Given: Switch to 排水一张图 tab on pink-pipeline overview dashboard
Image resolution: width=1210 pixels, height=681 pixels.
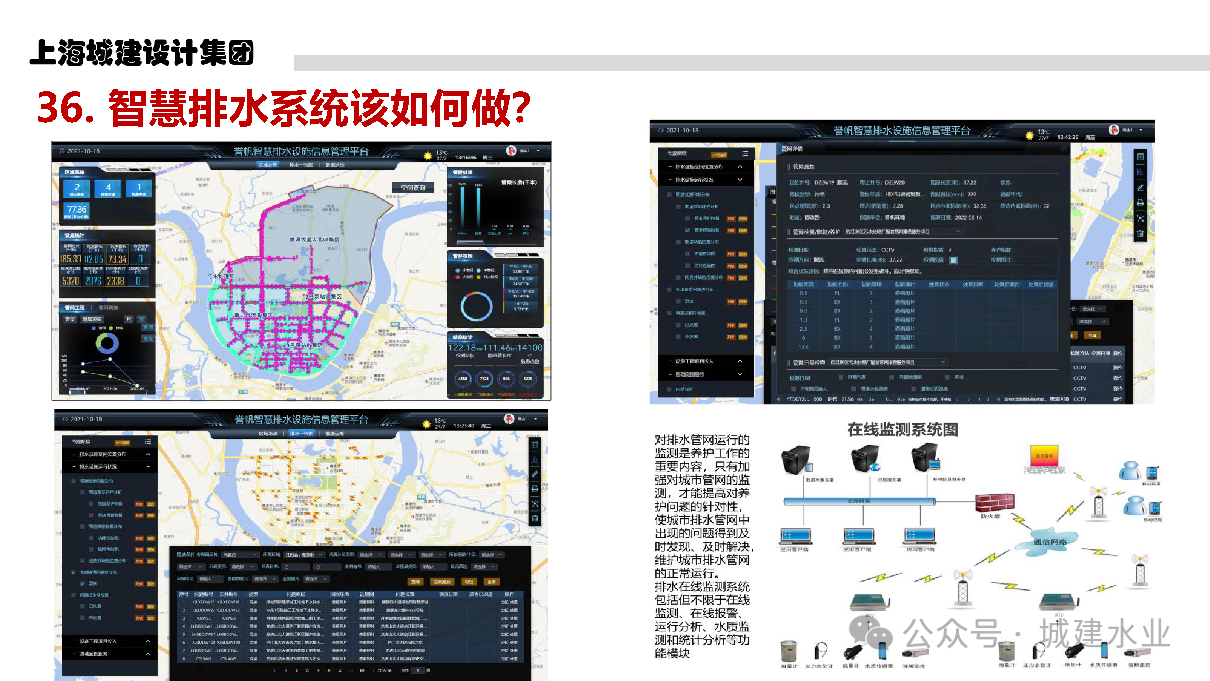Looking at the screenshot, I should (301, 164).
